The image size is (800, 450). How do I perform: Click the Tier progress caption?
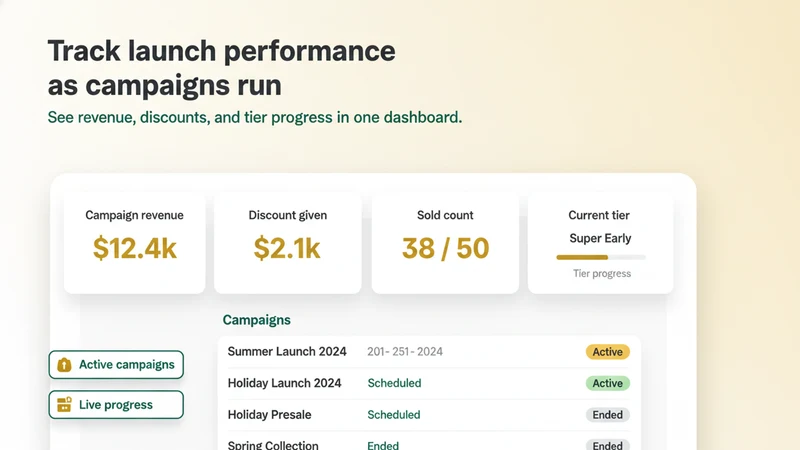[602, 273]
